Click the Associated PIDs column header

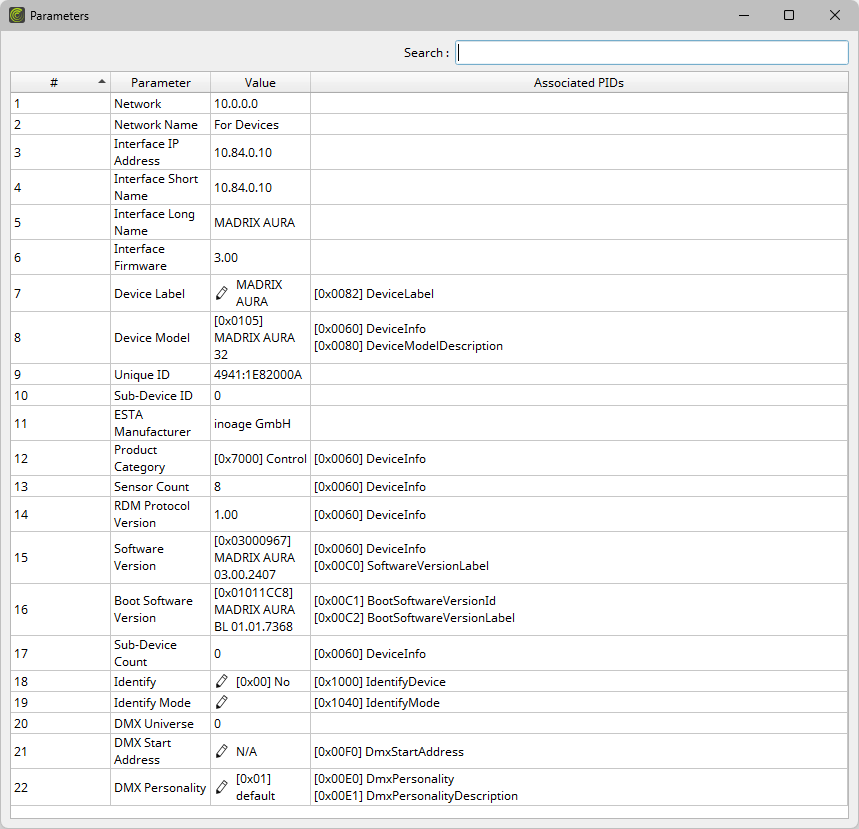pyautogui.click(x=578, y=83)
